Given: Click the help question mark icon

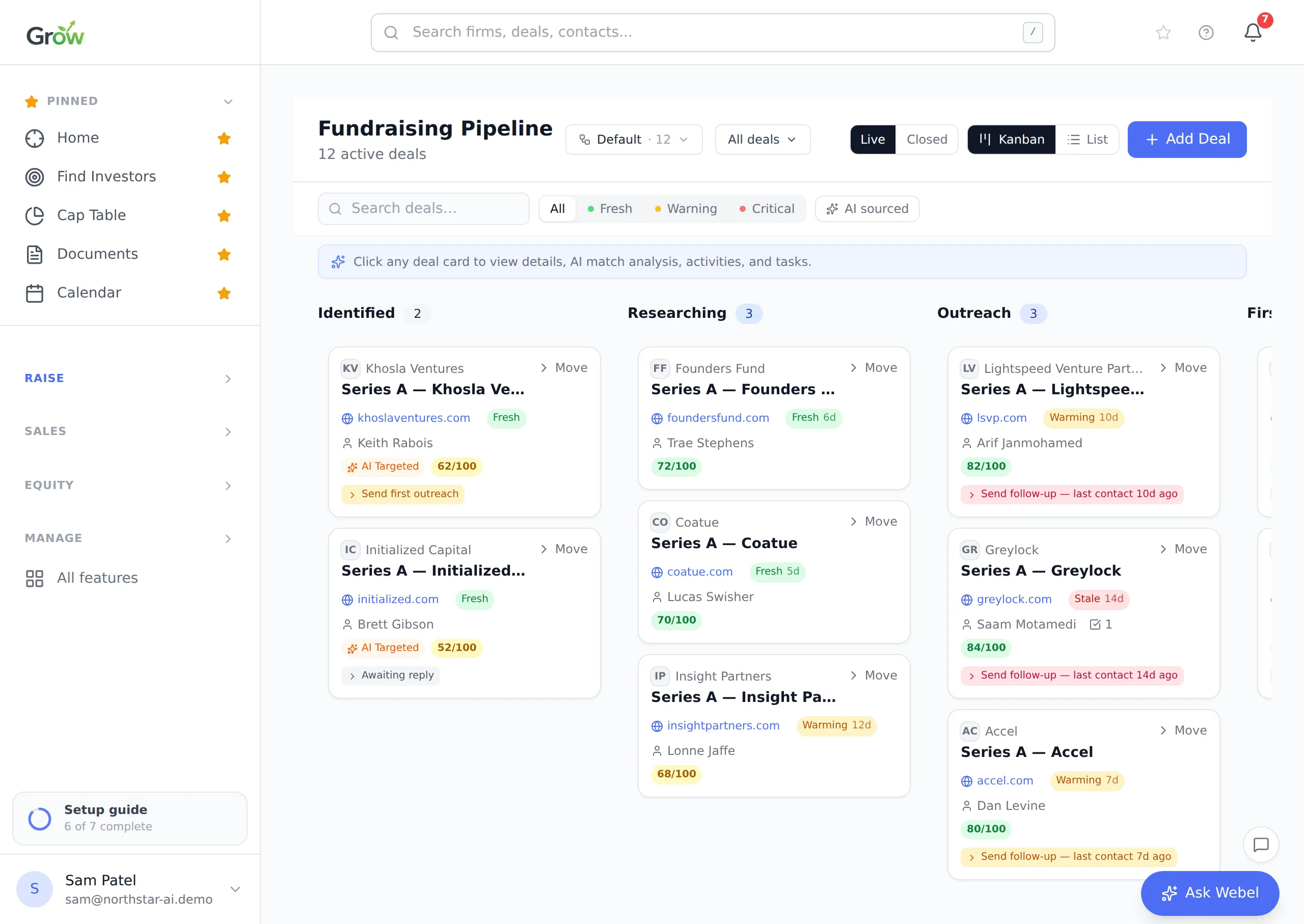Looking at the screenshot, I should (1206, 33).
